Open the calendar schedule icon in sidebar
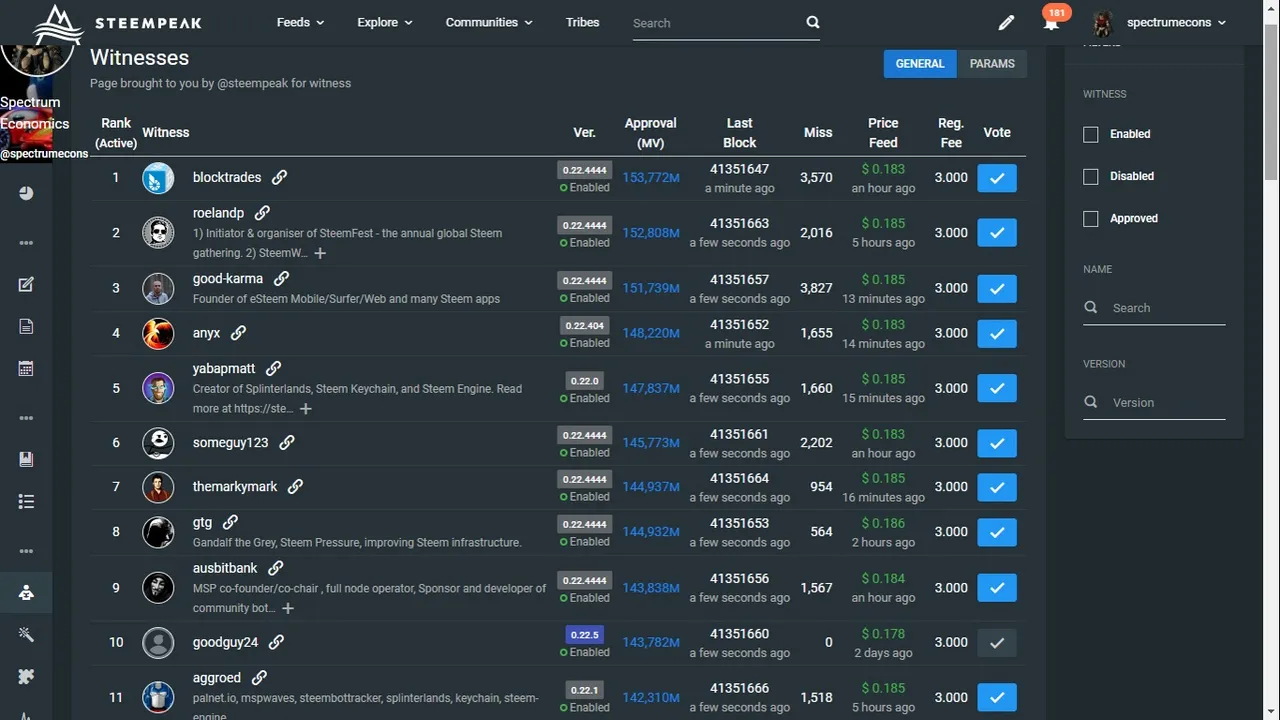The height and width of the screenshot is (720, 1280). click(x=26, y=368)
